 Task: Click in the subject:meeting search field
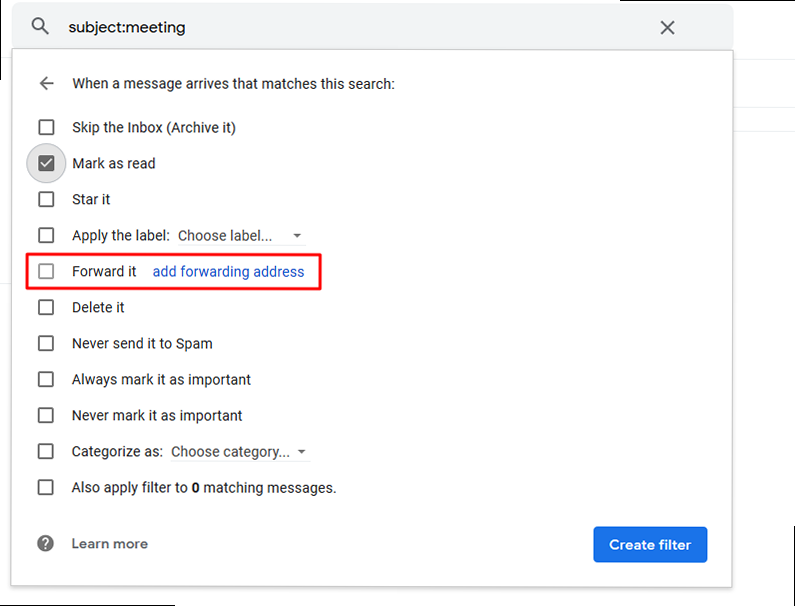click(x=350, y=28)
